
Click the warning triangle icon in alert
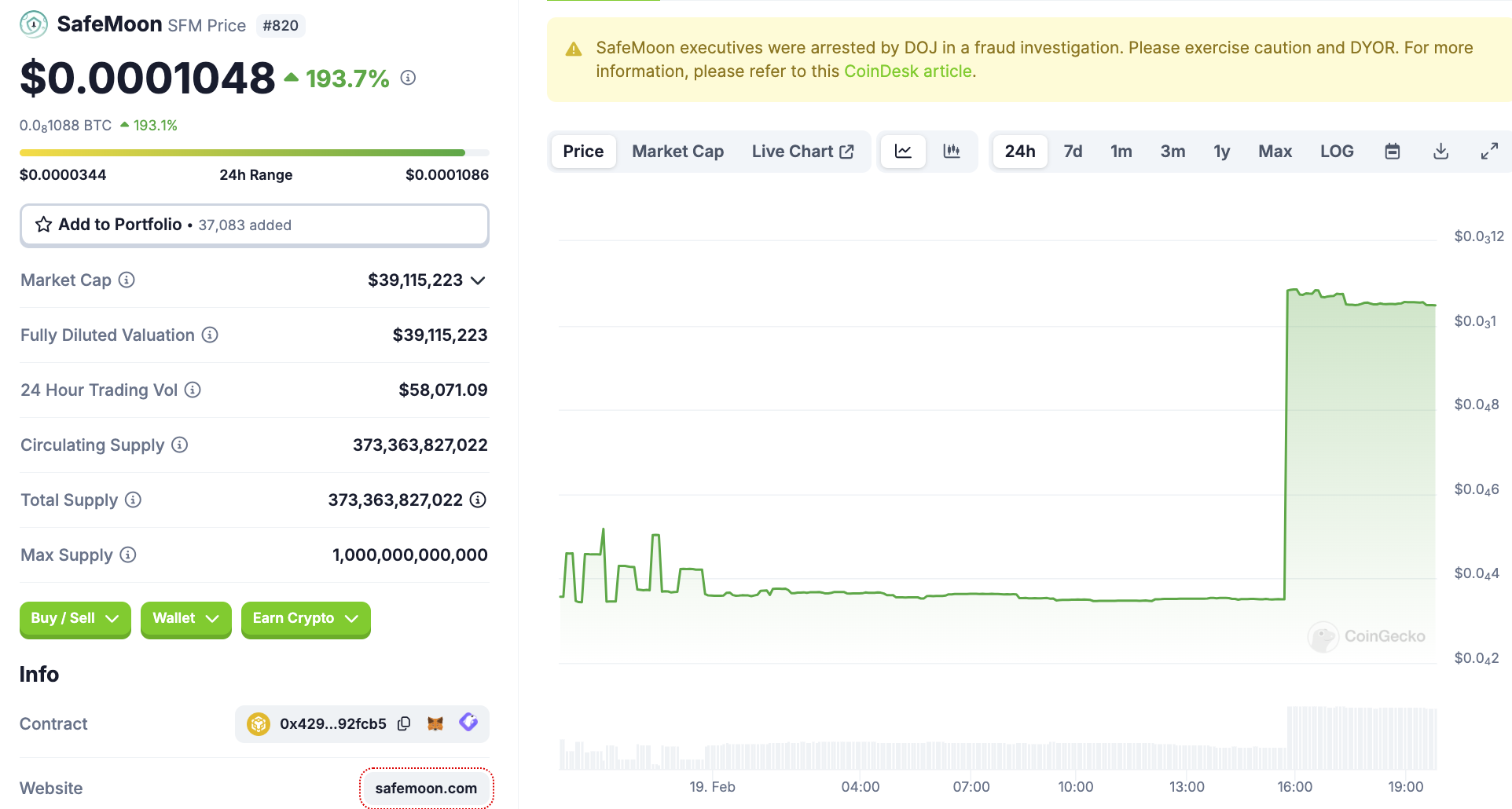point(574,49)
